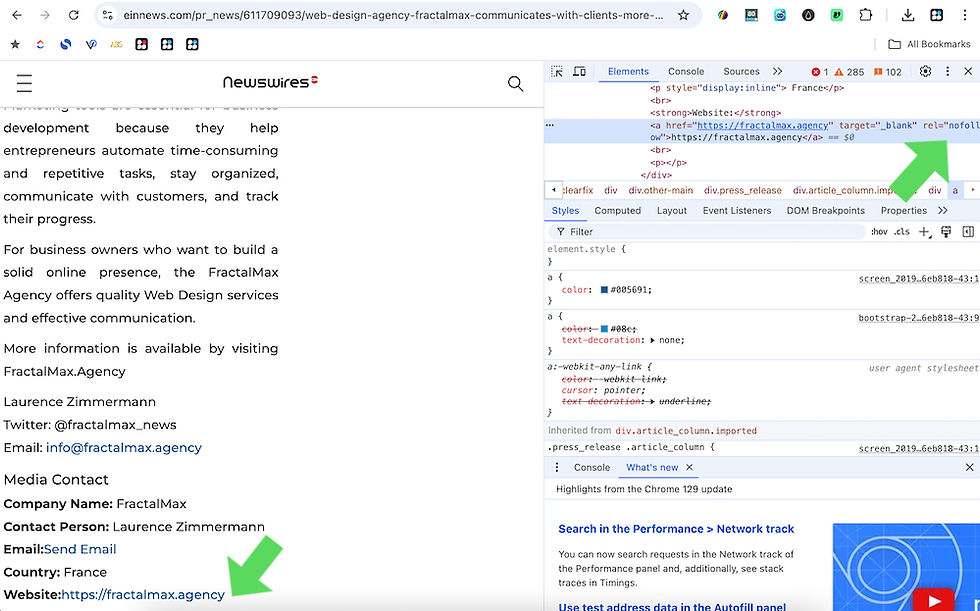Open the Chrome downloads icon

(x=908, y=15)
